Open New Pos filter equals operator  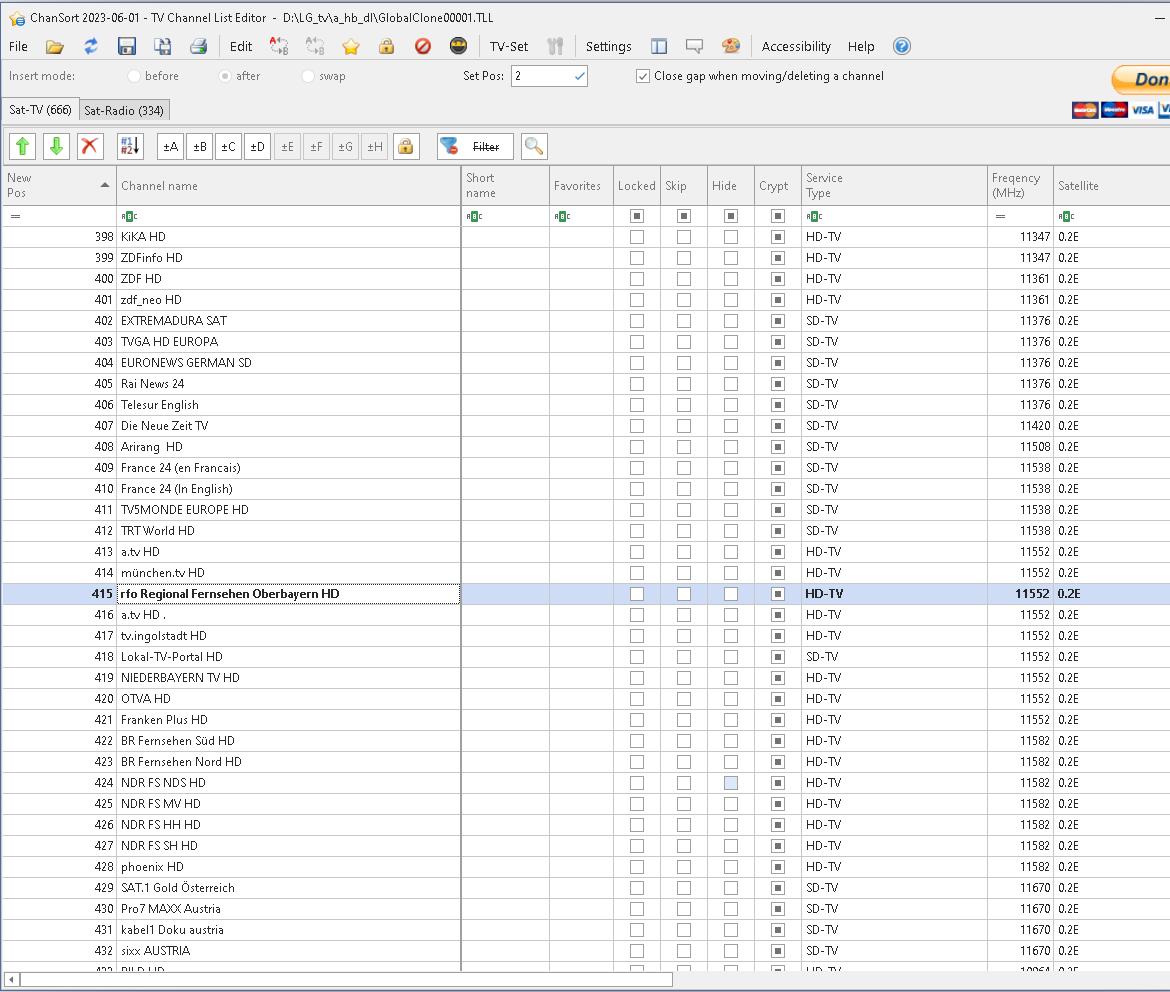15,216
